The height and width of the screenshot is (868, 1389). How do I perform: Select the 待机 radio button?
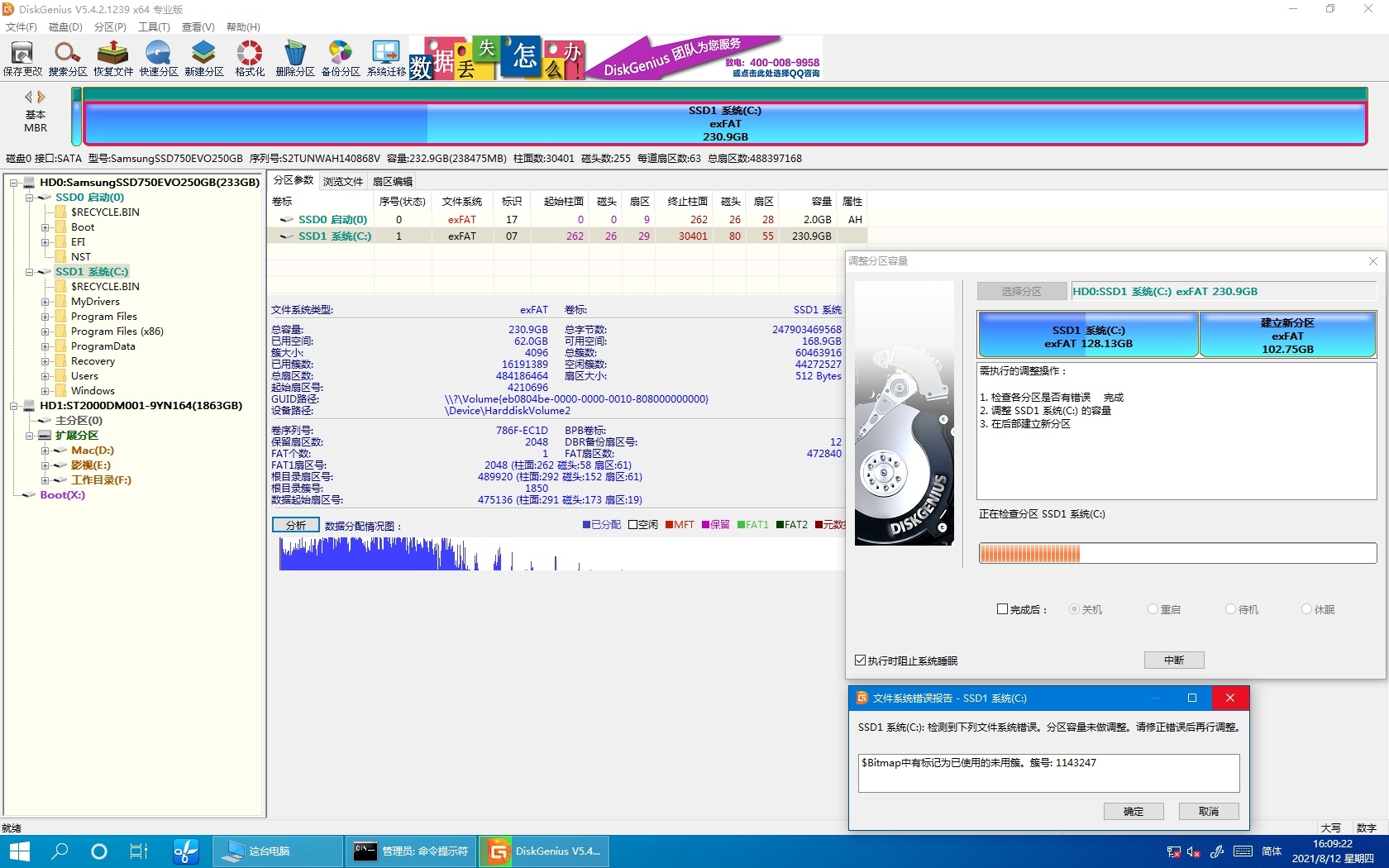[x=1230, y=609]
